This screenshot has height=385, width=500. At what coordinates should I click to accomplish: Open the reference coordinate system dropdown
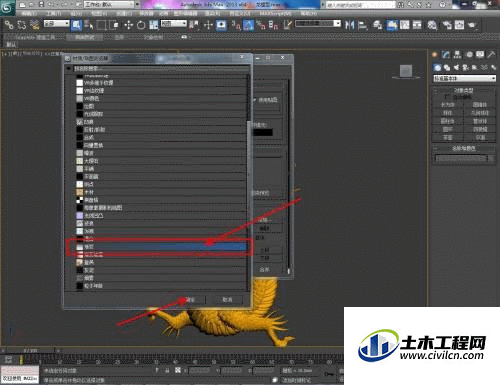coord(174,24)
